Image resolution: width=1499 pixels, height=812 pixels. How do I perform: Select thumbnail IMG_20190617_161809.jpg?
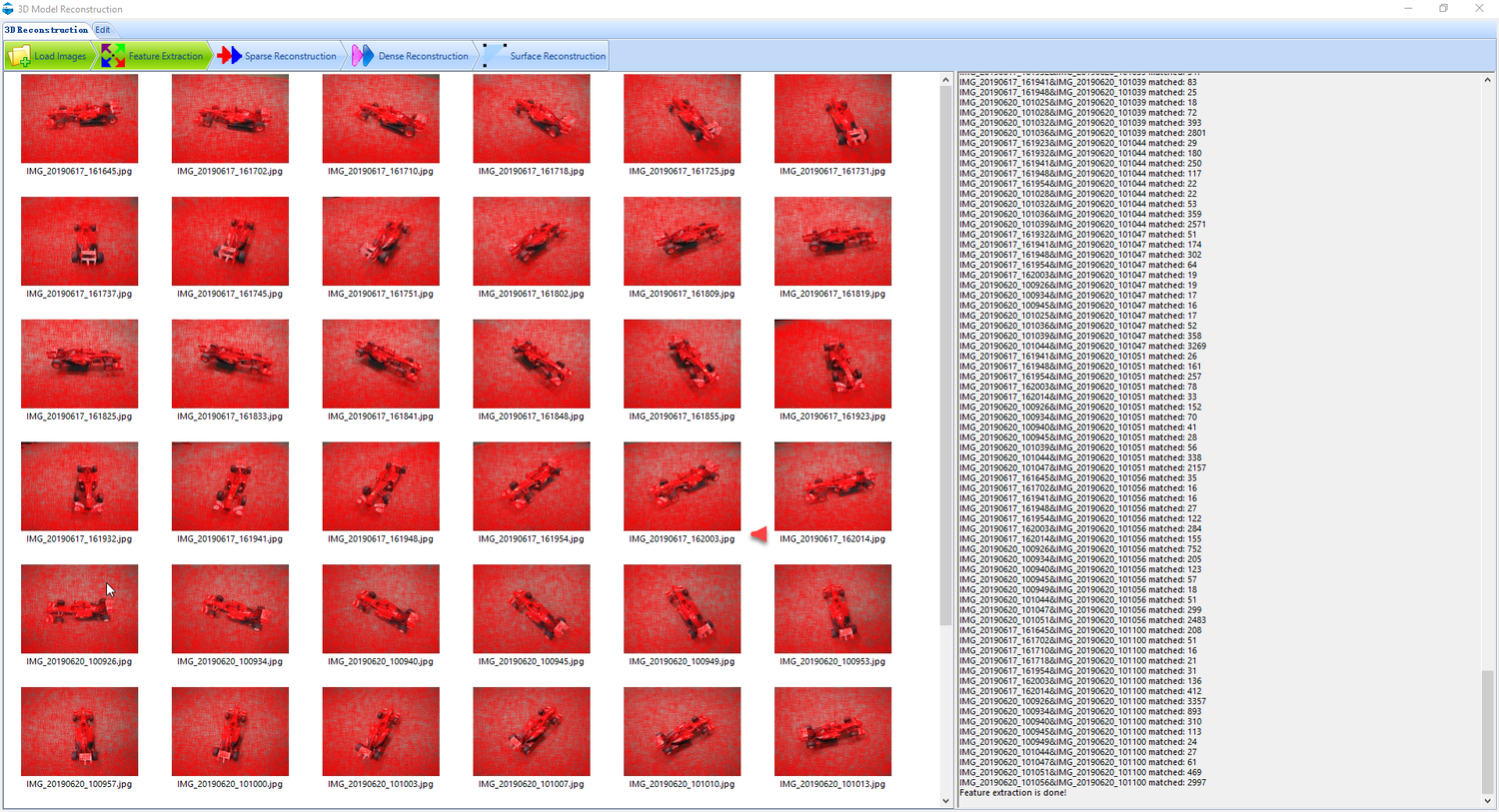click(x=683, y=241)
